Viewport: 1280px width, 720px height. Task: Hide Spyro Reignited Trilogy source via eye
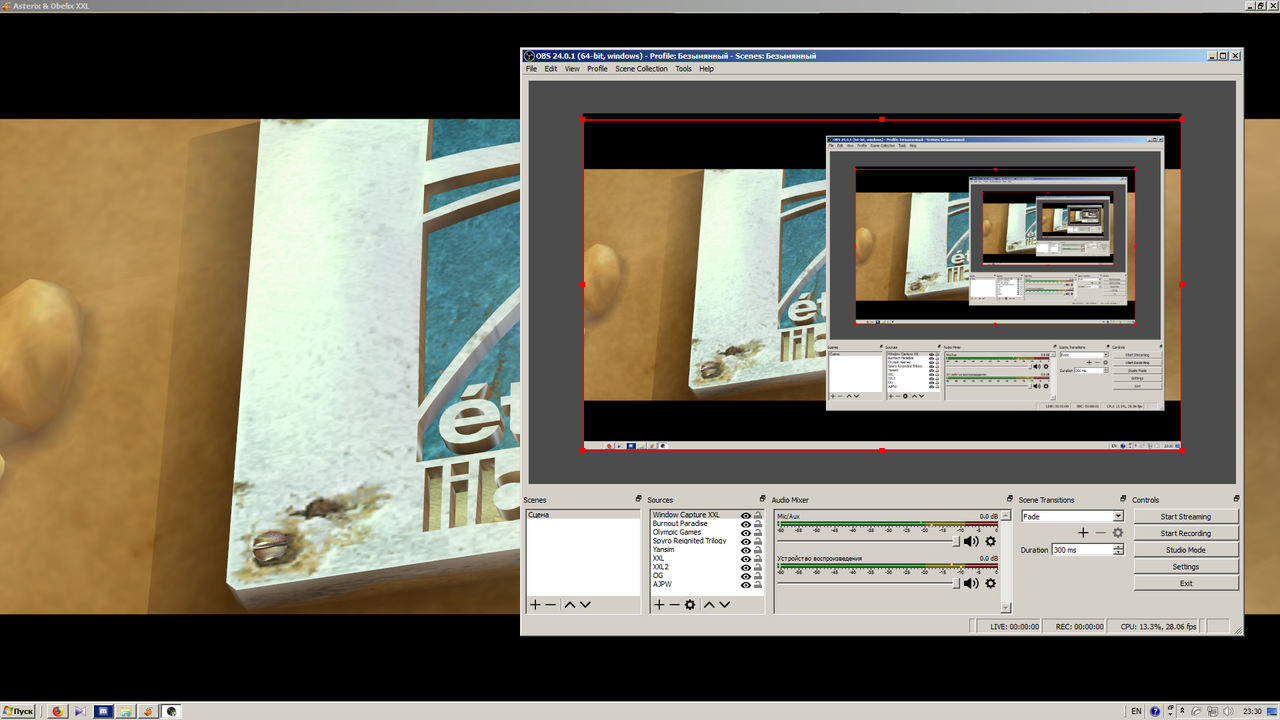tap(746, 541)
